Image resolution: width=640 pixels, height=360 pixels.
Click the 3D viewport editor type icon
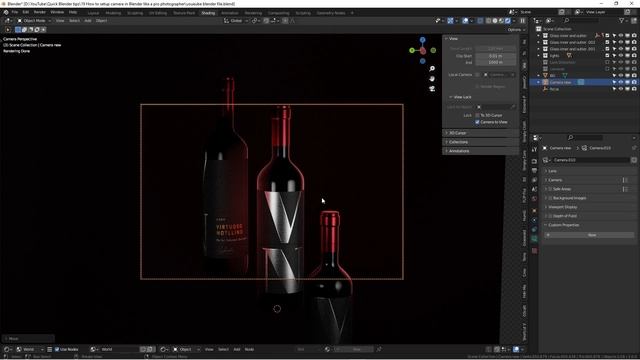click(x=7, y=20)
